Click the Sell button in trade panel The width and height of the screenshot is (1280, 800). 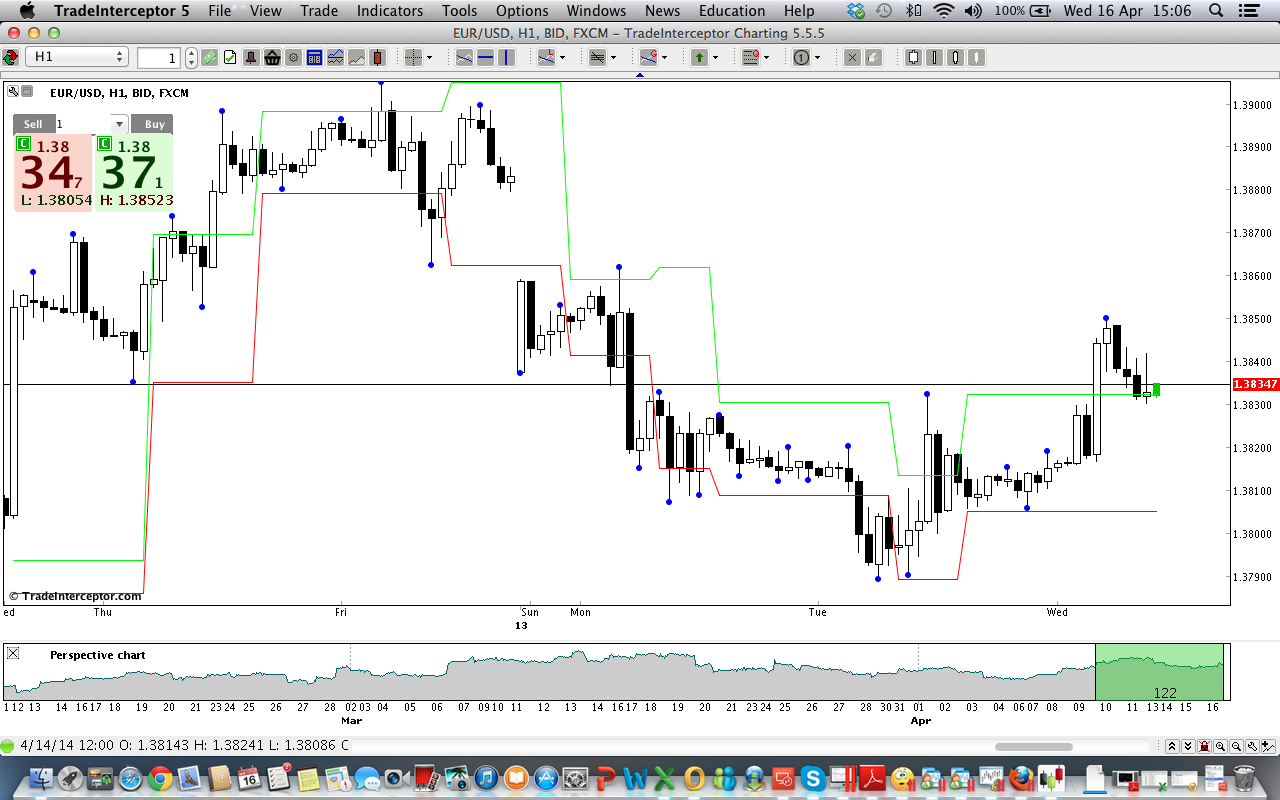33,124
